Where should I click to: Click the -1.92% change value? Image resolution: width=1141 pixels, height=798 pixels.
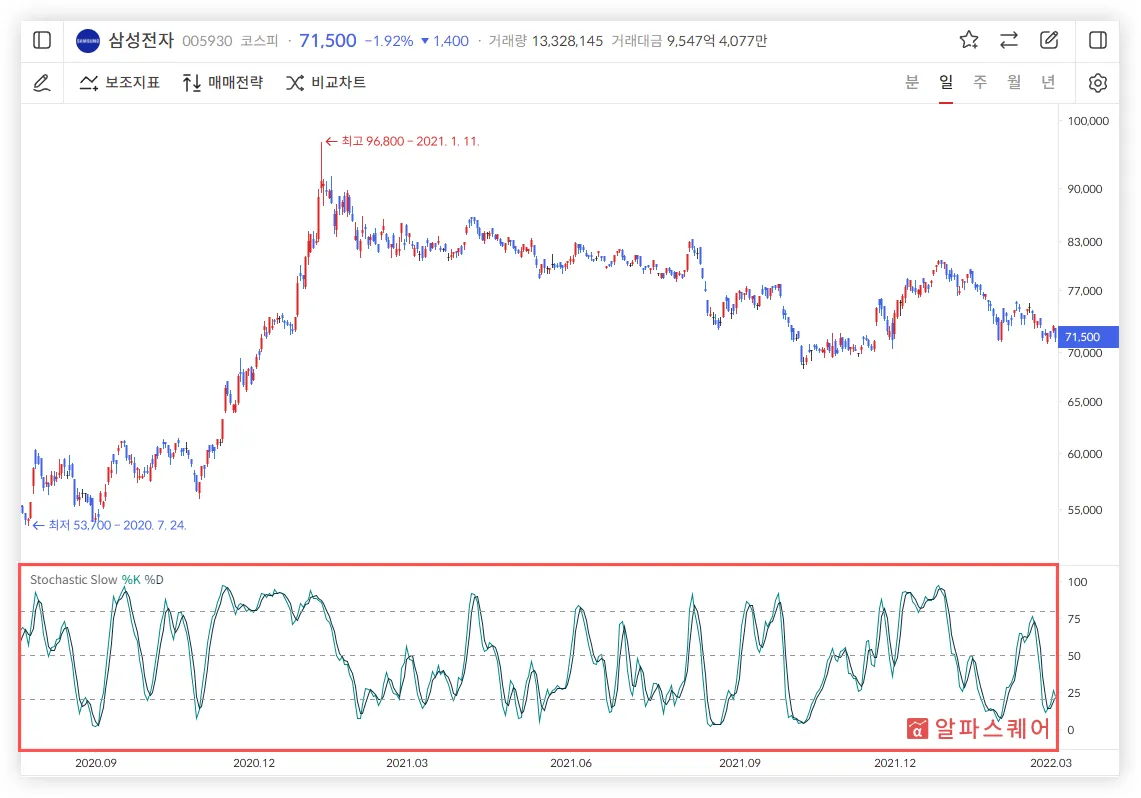click(389, 41)
